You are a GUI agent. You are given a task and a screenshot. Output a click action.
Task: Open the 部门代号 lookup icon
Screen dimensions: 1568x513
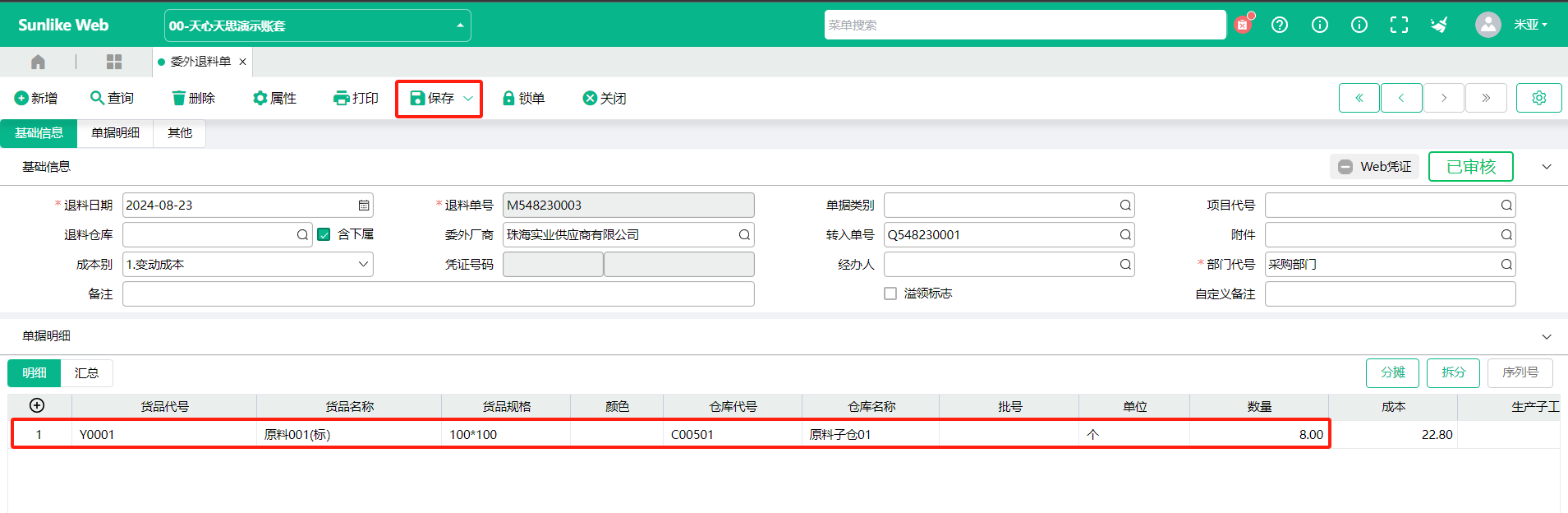pyautogui.click(x=1506, y=265)
